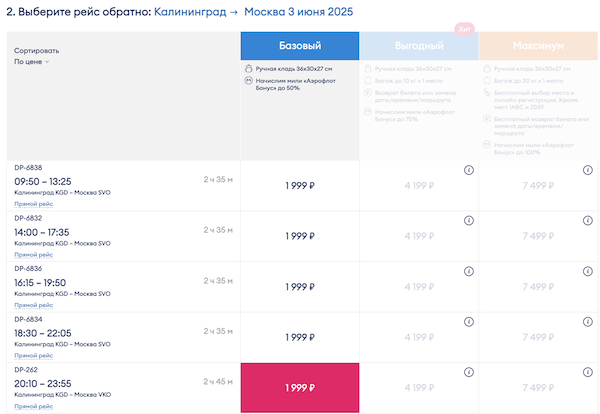
Task: Choose the Максимум fare header
Action: point(537,46)
